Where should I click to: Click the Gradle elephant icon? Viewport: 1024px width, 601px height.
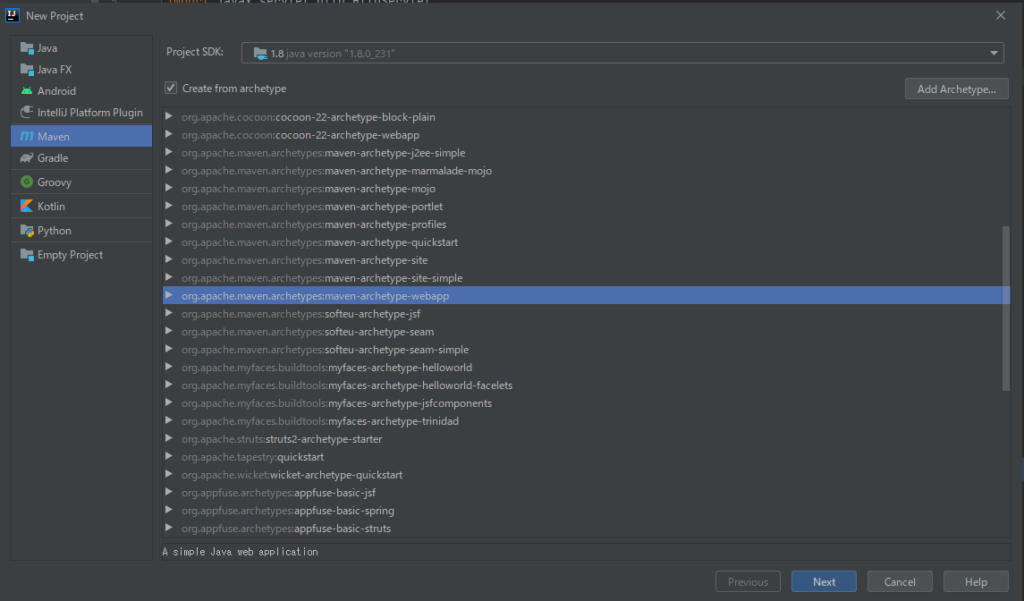[x=27, y=158]
